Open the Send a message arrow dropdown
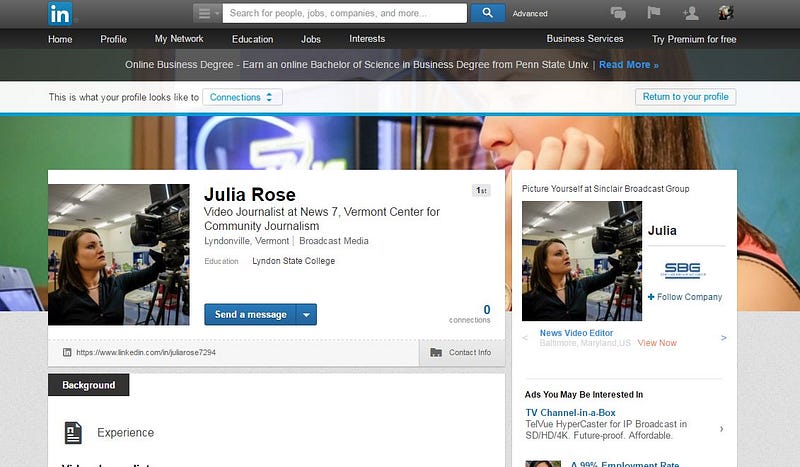This screenshot has width=800, height=467. coord(306,314)
